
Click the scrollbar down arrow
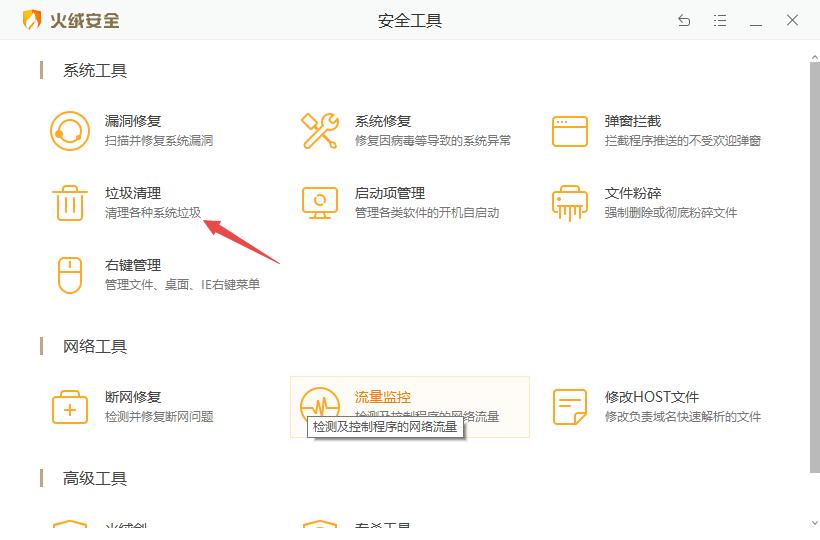pyautogui.click(x=815, y=522)
